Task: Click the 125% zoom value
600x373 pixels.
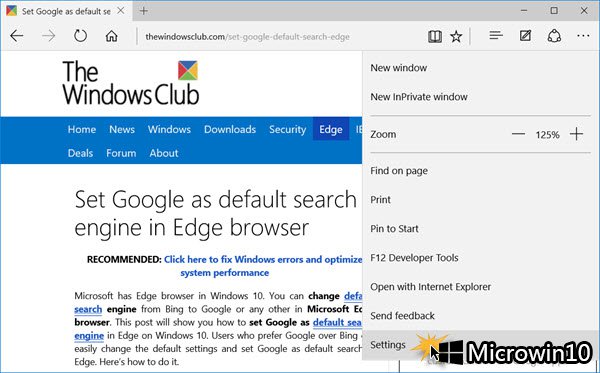Action: 547,135
